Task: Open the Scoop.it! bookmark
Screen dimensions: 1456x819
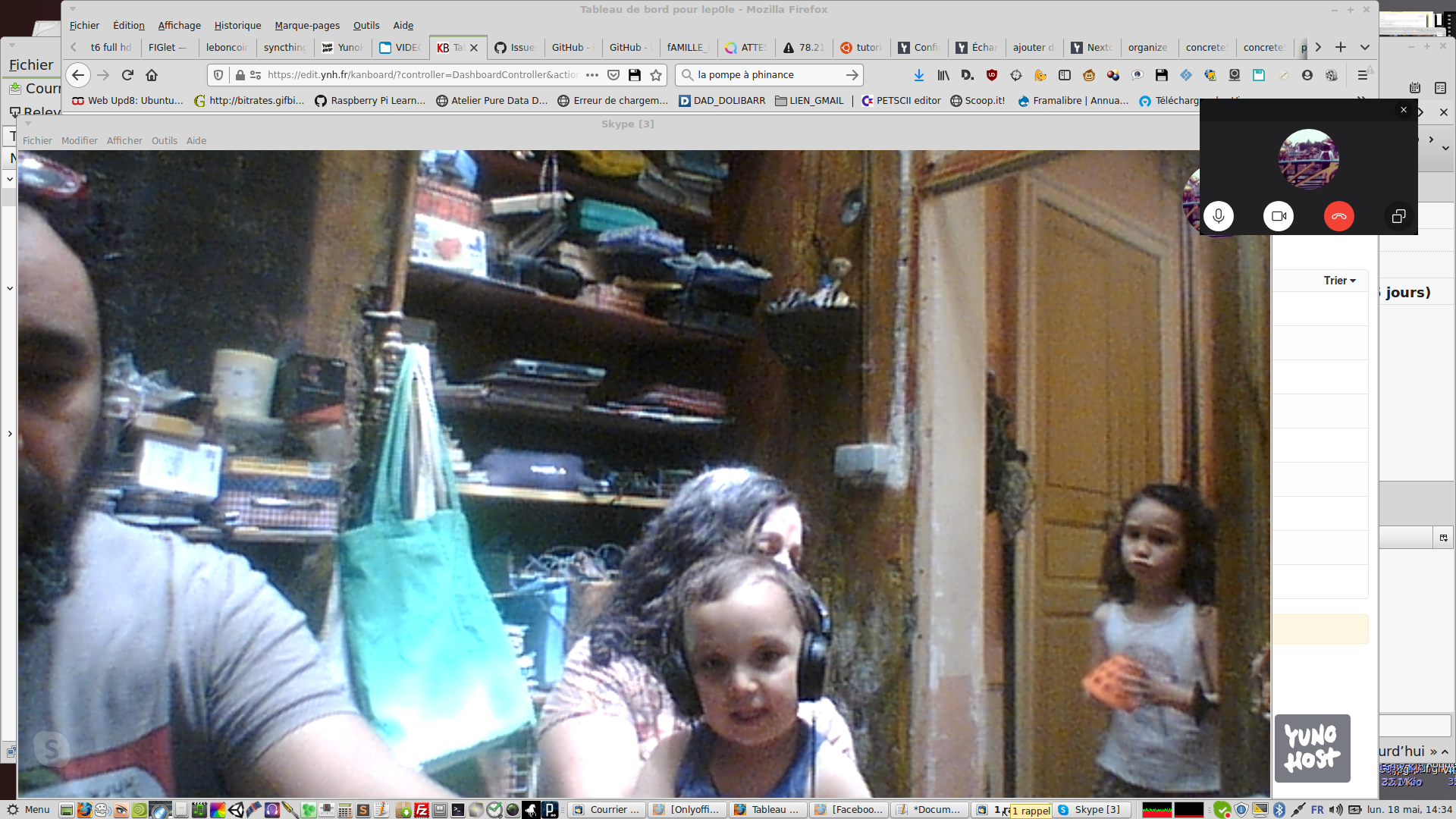Action: (977, 100)
